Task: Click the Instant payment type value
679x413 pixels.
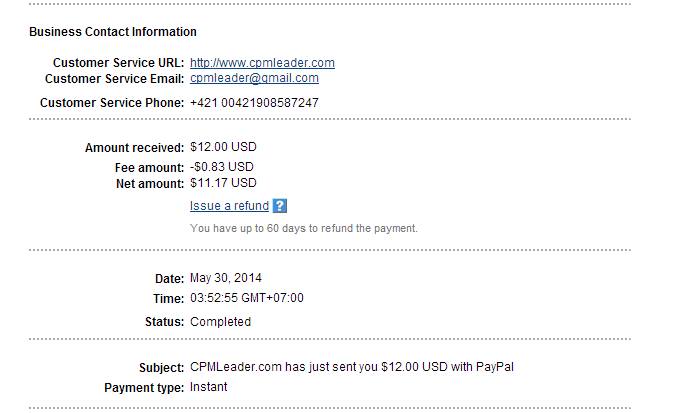Action: pyautogui.click(x=208, y=387)
